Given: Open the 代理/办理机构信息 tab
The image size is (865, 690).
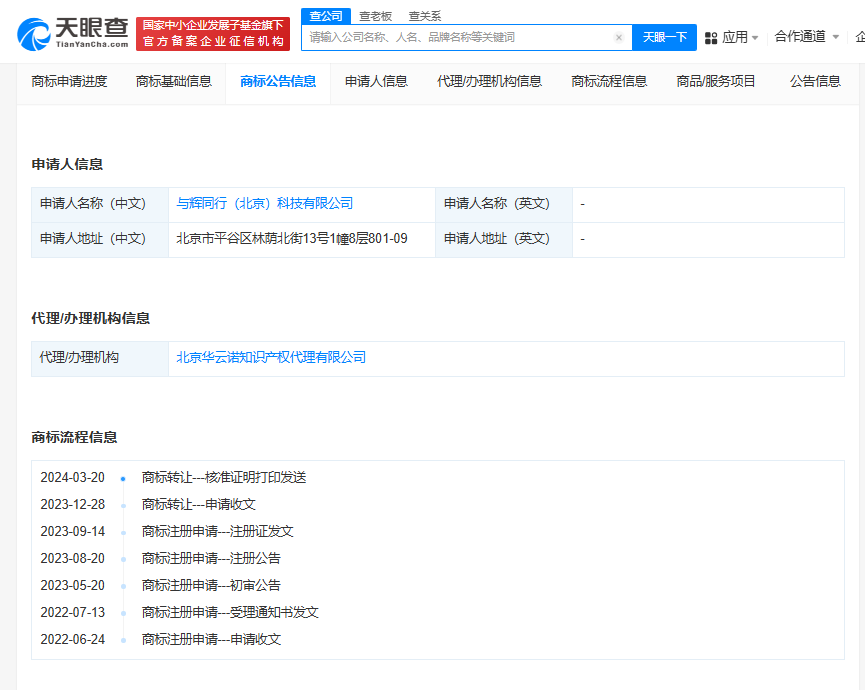Looking at the screenshot, I should click(x=488, y=81).
